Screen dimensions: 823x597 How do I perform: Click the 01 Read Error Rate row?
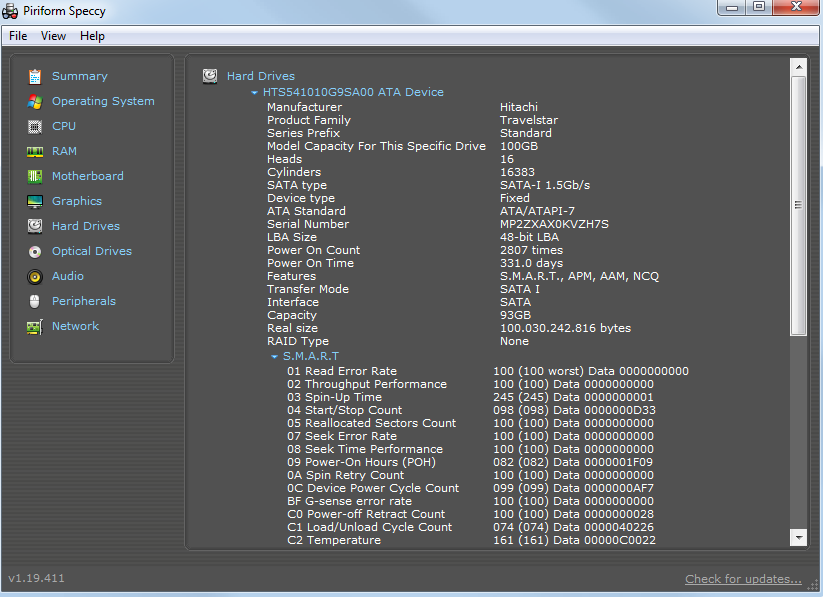click(488, 371)
